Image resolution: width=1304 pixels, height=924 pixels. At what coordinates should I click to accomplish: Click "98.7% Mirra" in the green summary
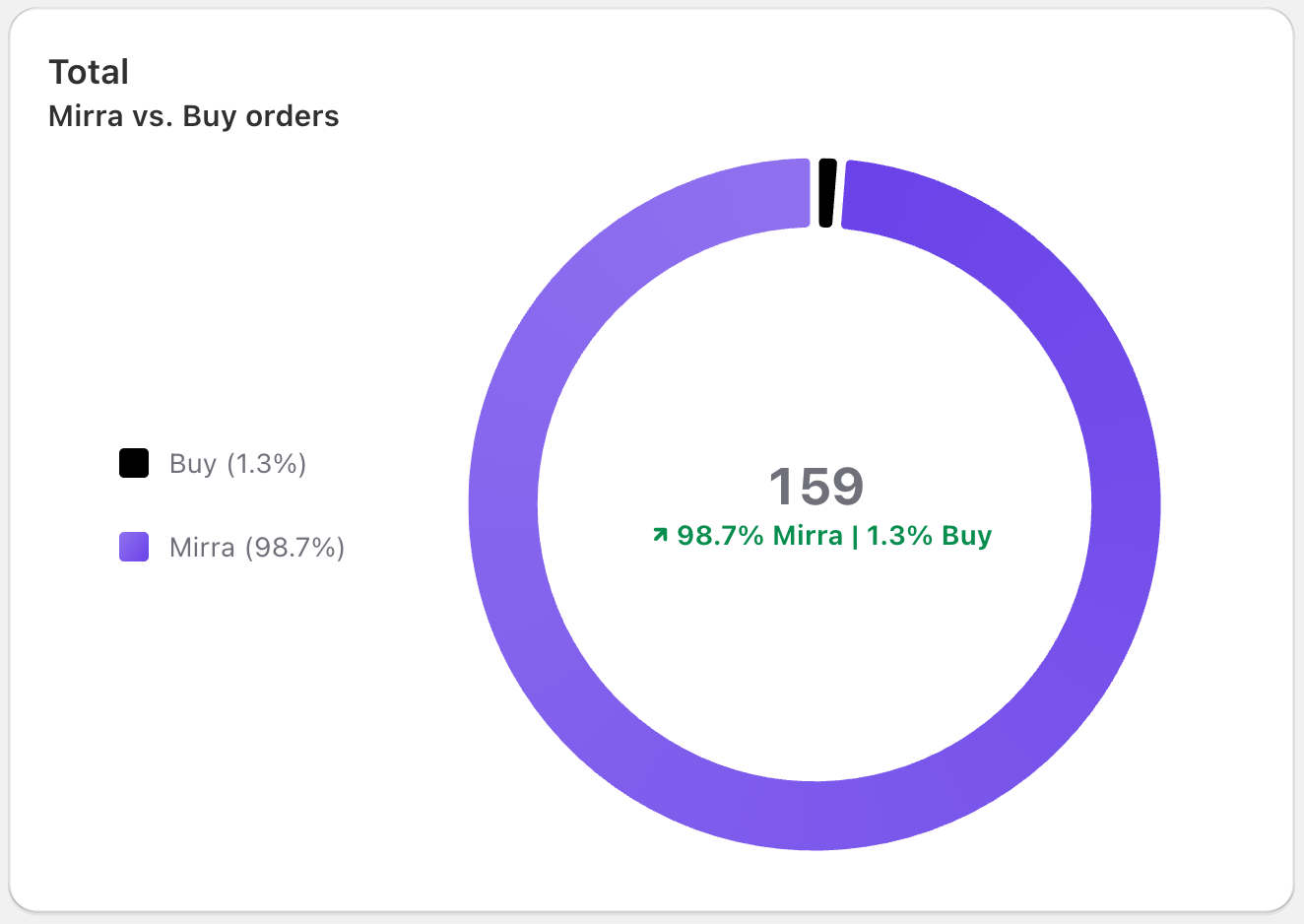pos(759,535)
